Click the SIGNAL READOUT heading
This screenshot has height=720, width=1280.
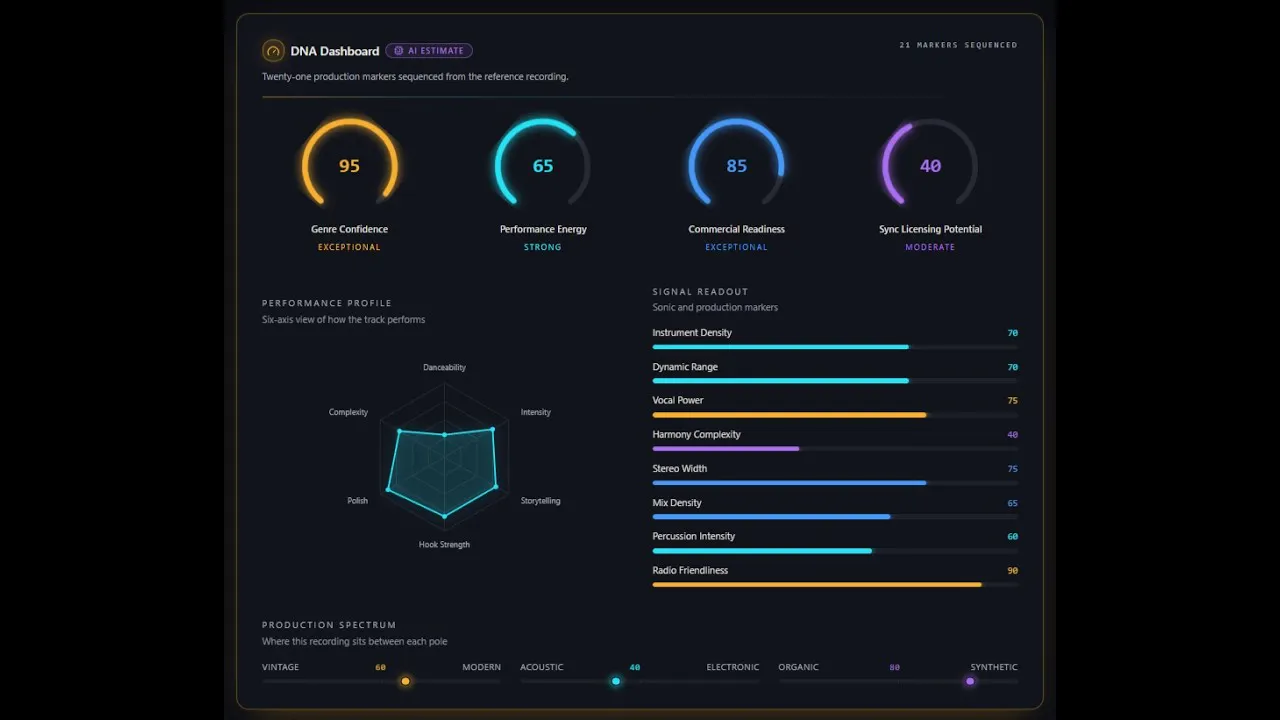(700, 292)
